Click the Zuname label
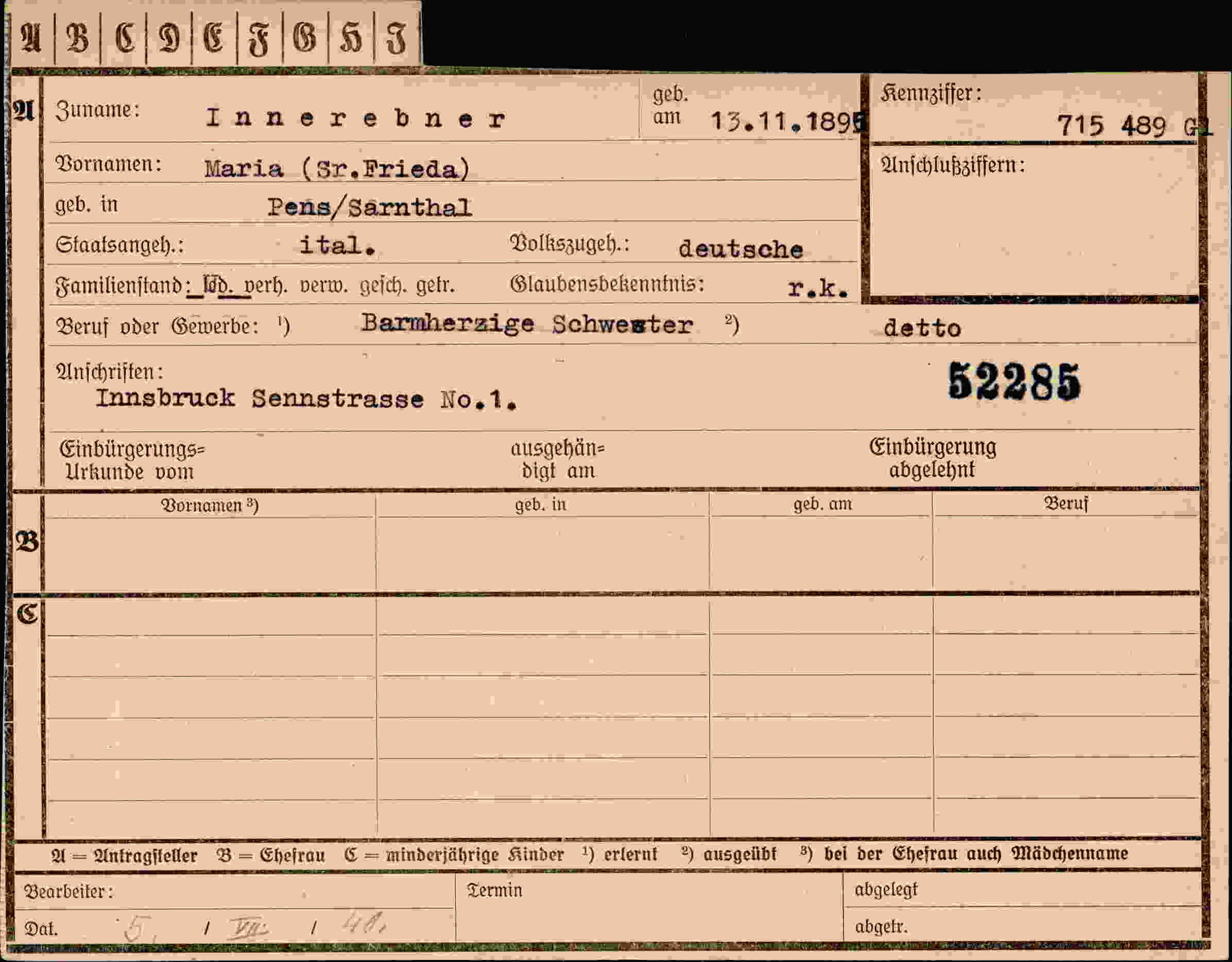 (97, 109)
